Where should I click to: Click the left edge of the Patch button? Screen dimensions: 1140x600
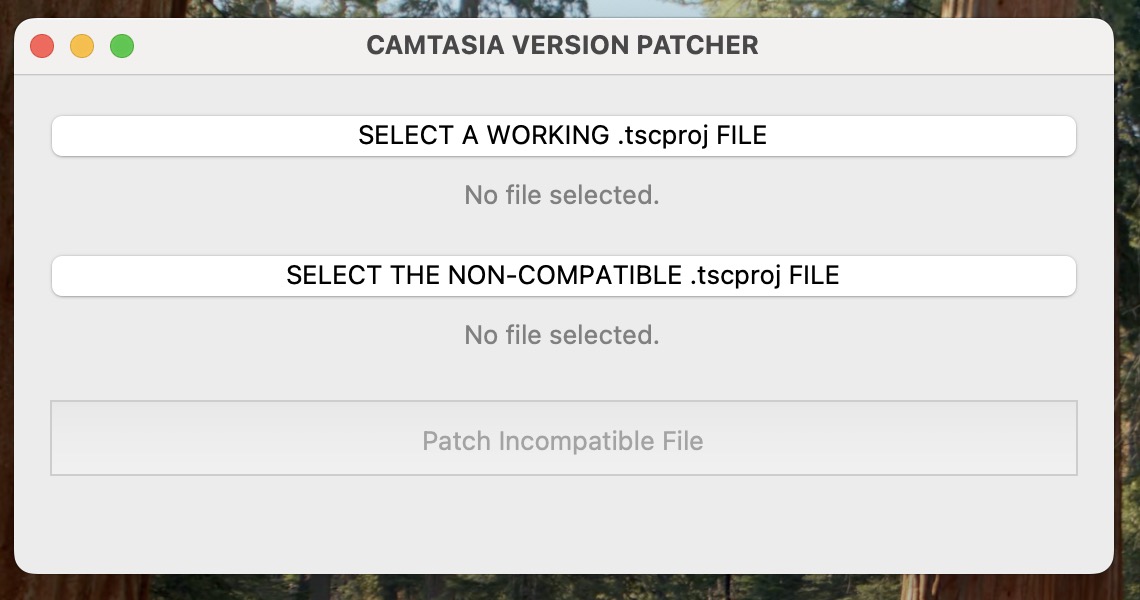click(62, 440)
